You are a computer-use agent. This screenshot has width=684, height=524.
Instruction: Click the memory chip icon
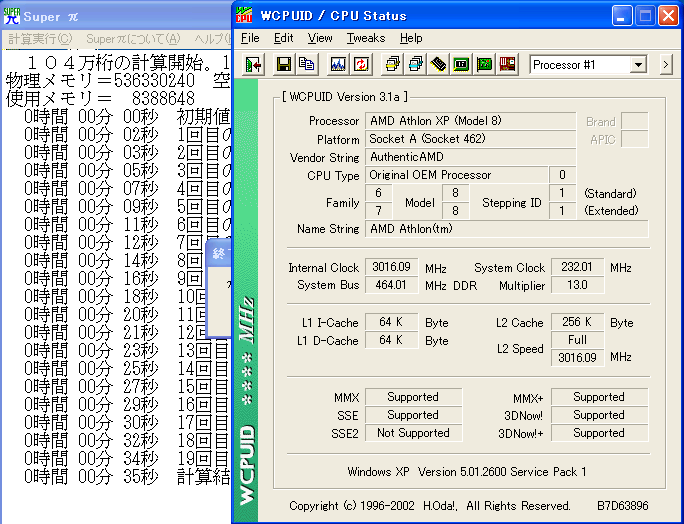pyautogui.click(x=438, y=64)
